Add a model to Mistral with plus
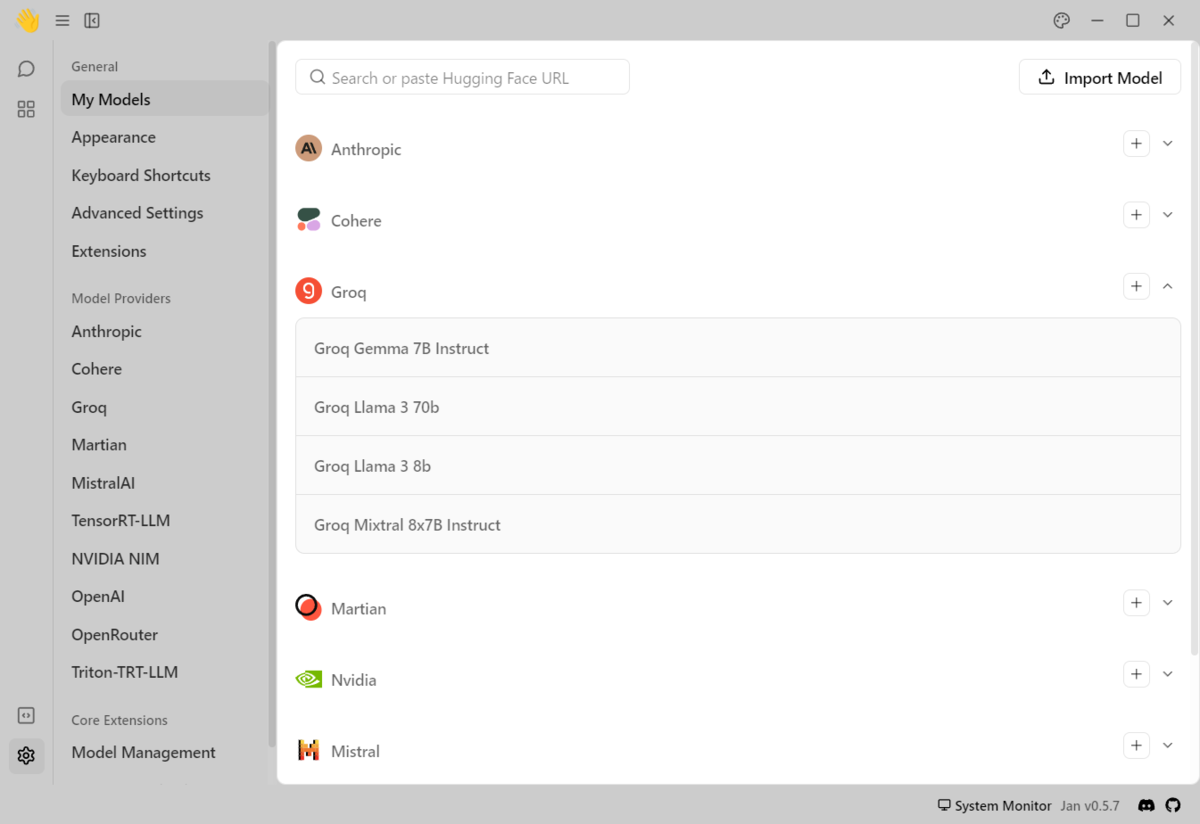This screenshot has width=1200, height=824. click(1136, 746)
